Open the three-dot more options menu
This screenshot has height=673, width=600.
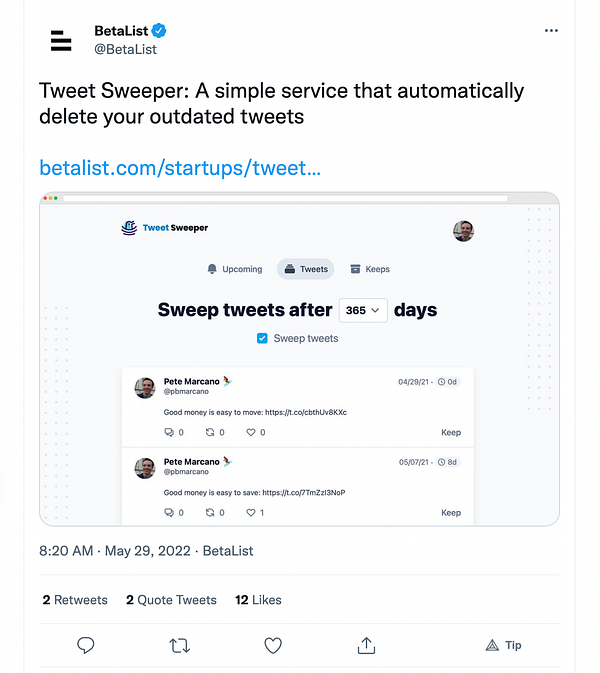coord(551,31)
